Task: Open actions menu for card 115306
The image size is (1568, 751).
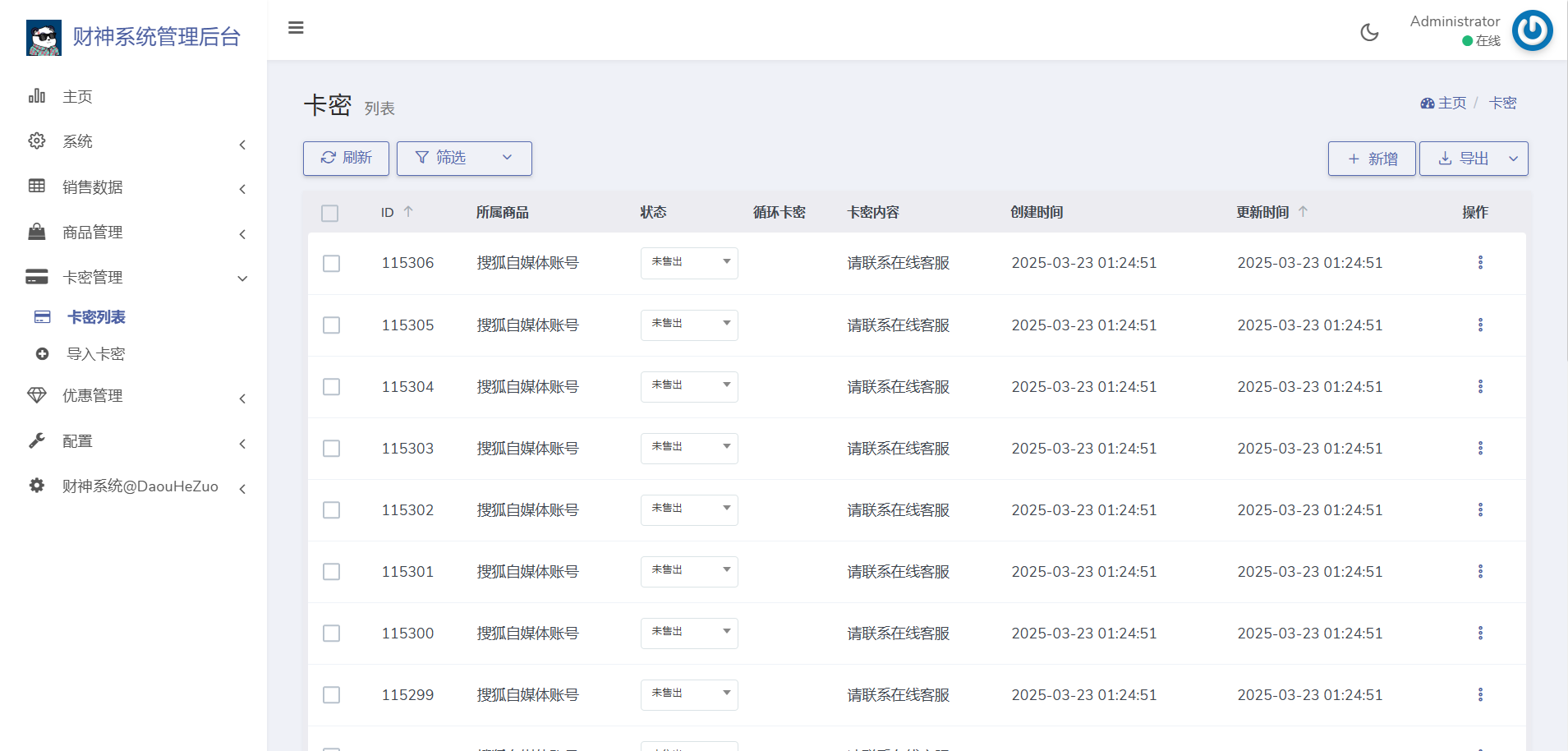Action: (1480, 263)
